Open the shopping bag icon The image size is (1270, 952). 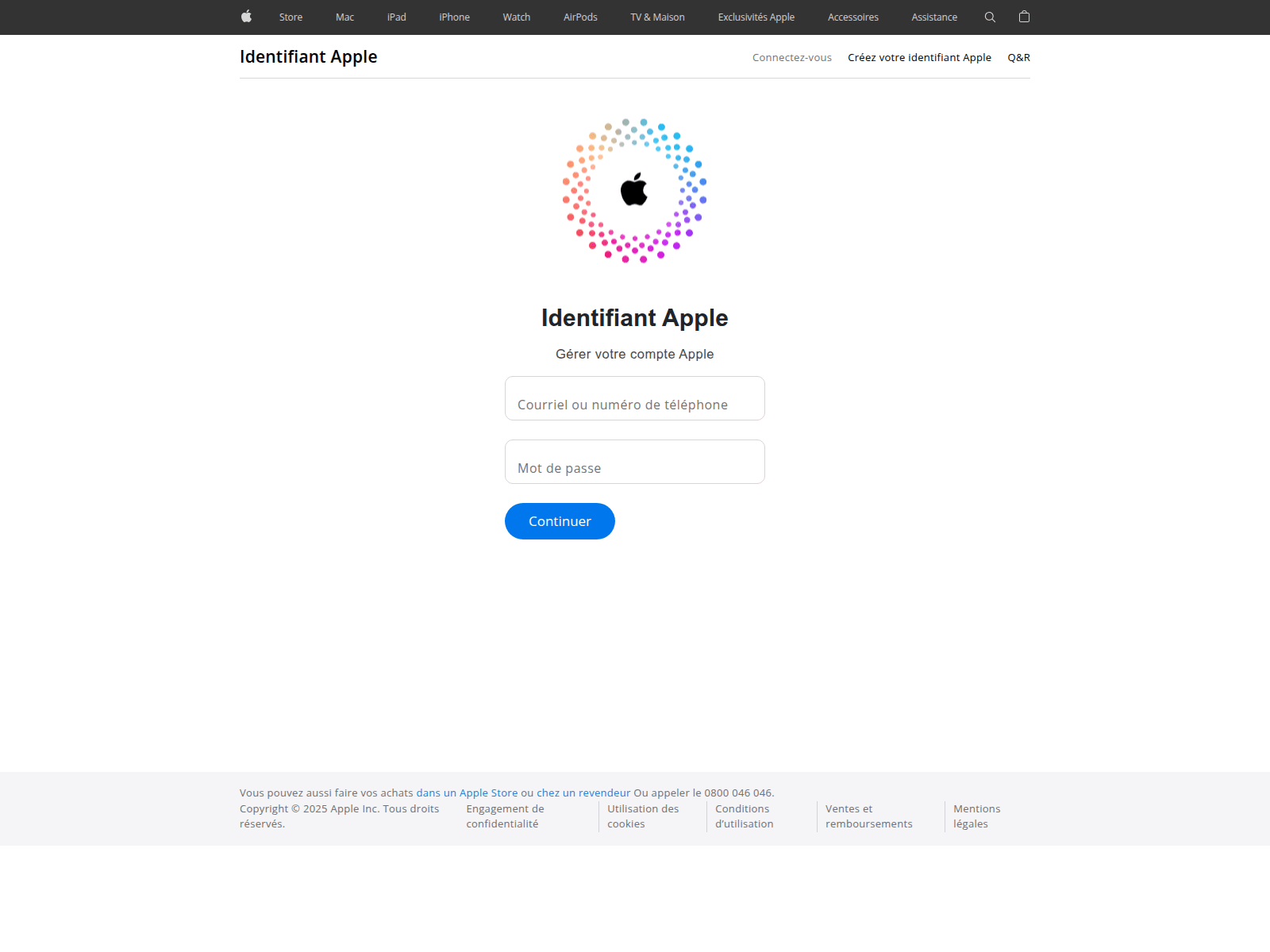tap(1024, 17)
